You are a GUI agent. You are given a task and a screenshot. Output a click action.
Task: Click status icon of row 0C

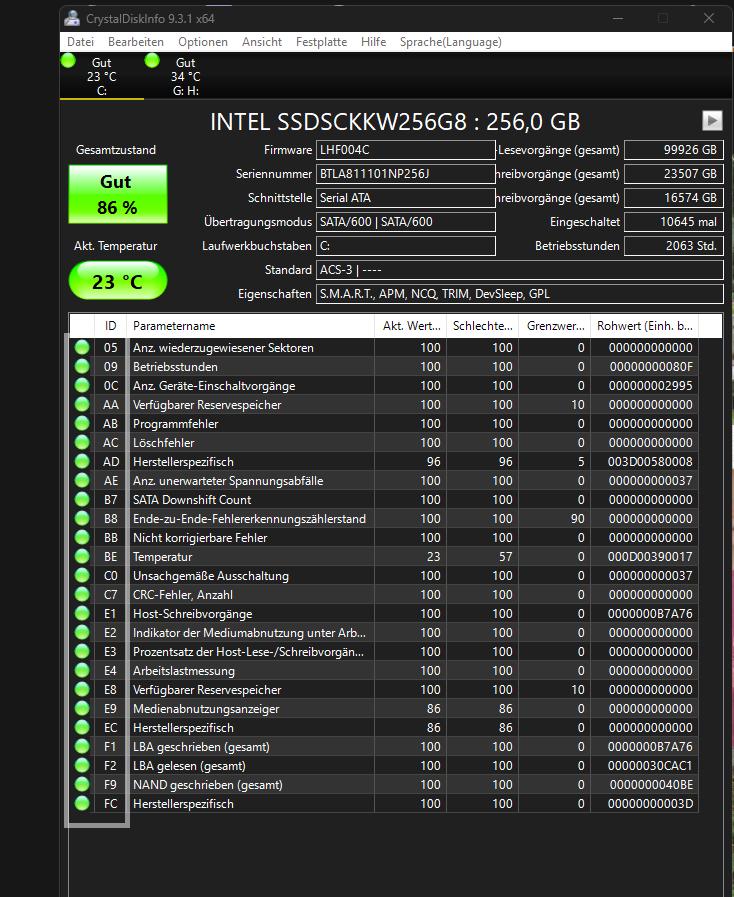(x=82, y=385)
